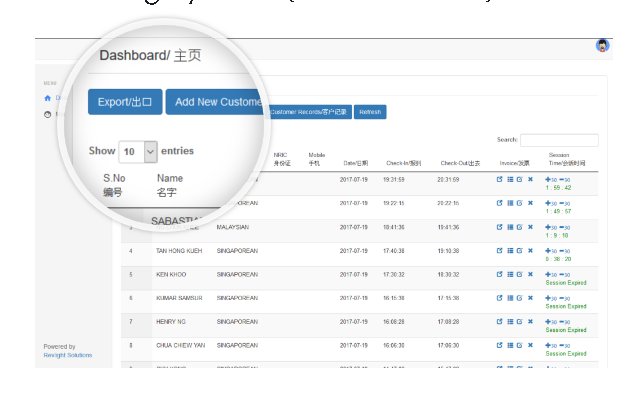The image size is (630, 414).
Task: Click the edit icon in CHUA CHIEW YAN row
Action: click(x=520, y=345)
